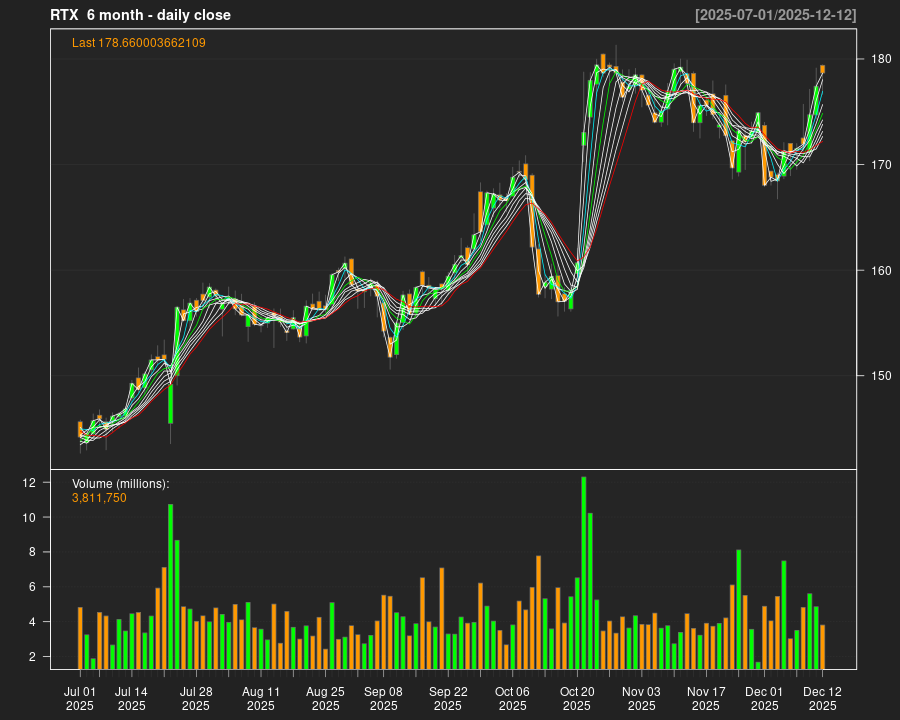Click the 150 price axis label

coord(878,375)
